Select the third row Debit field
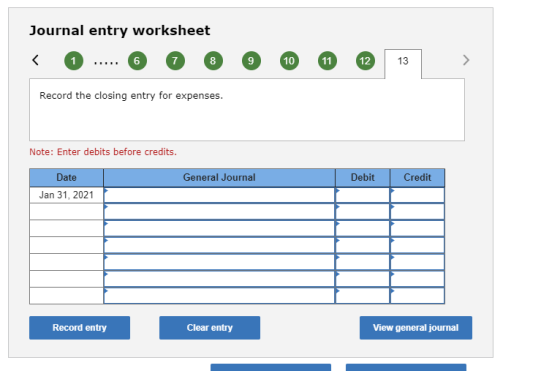Viewport: 560px width, 371px height. tap(362, 229)
